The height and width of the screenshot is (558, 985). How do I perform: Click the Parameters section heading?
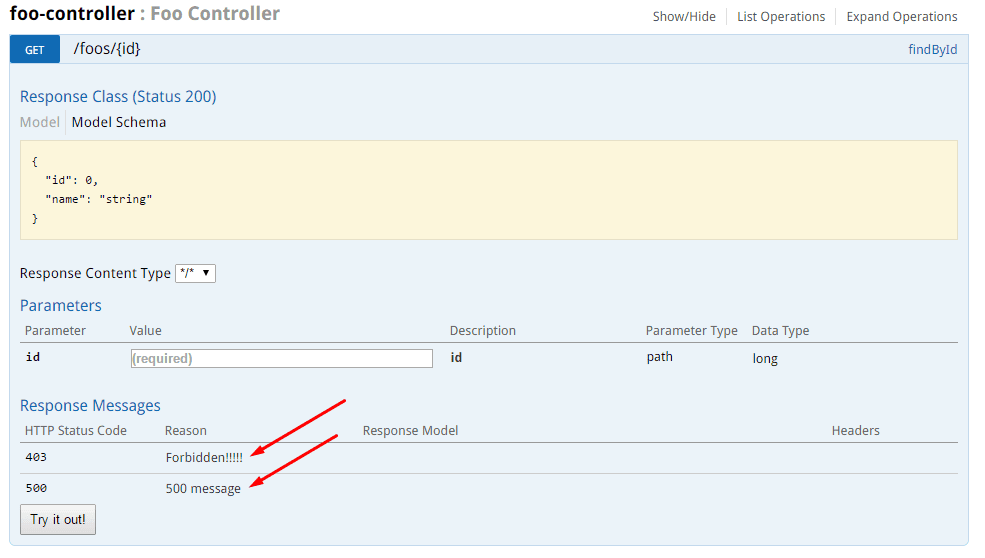coord(61,306)
